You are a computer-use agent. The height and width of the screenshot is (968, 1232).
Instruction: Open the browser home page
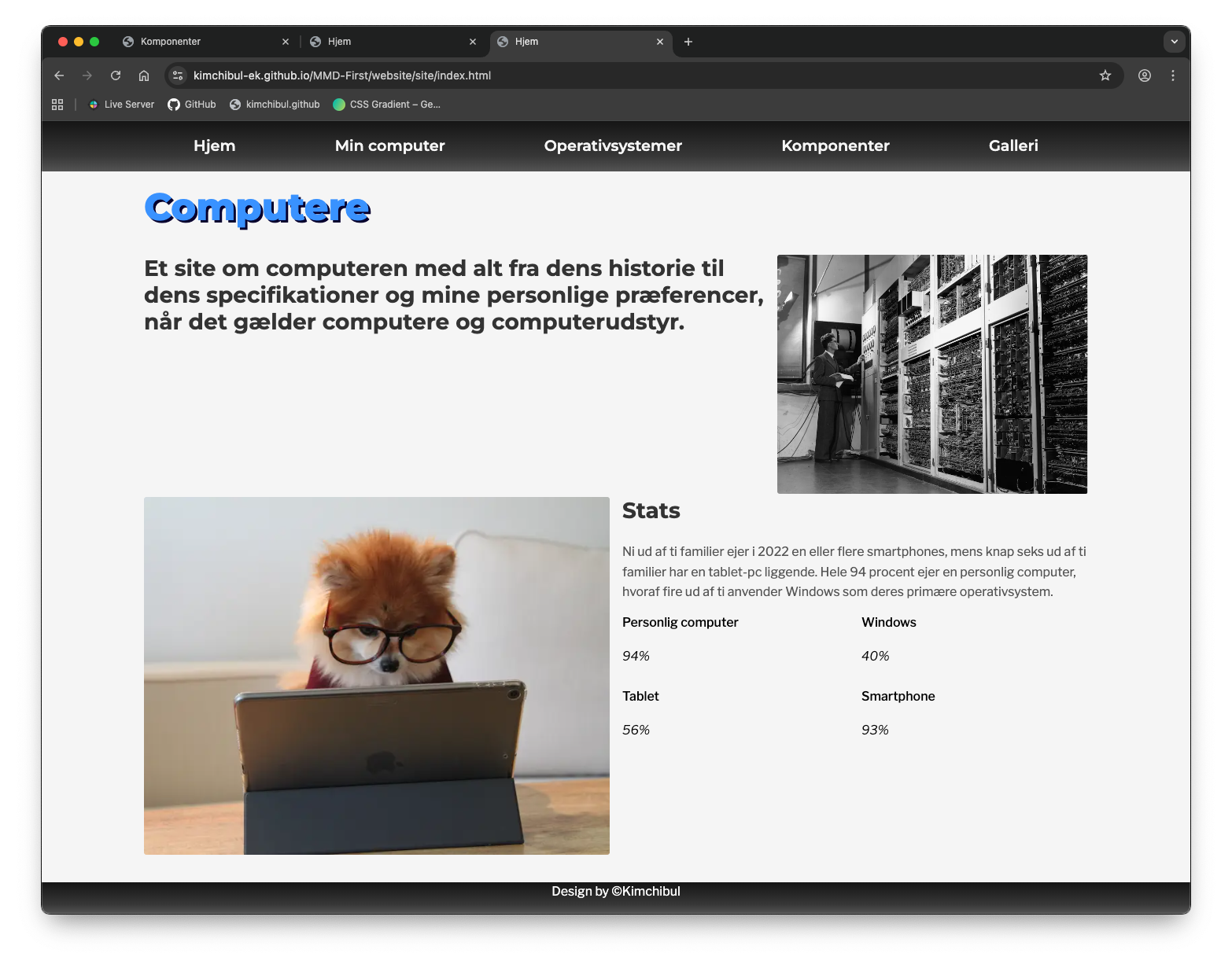click(x=144, y=75)
